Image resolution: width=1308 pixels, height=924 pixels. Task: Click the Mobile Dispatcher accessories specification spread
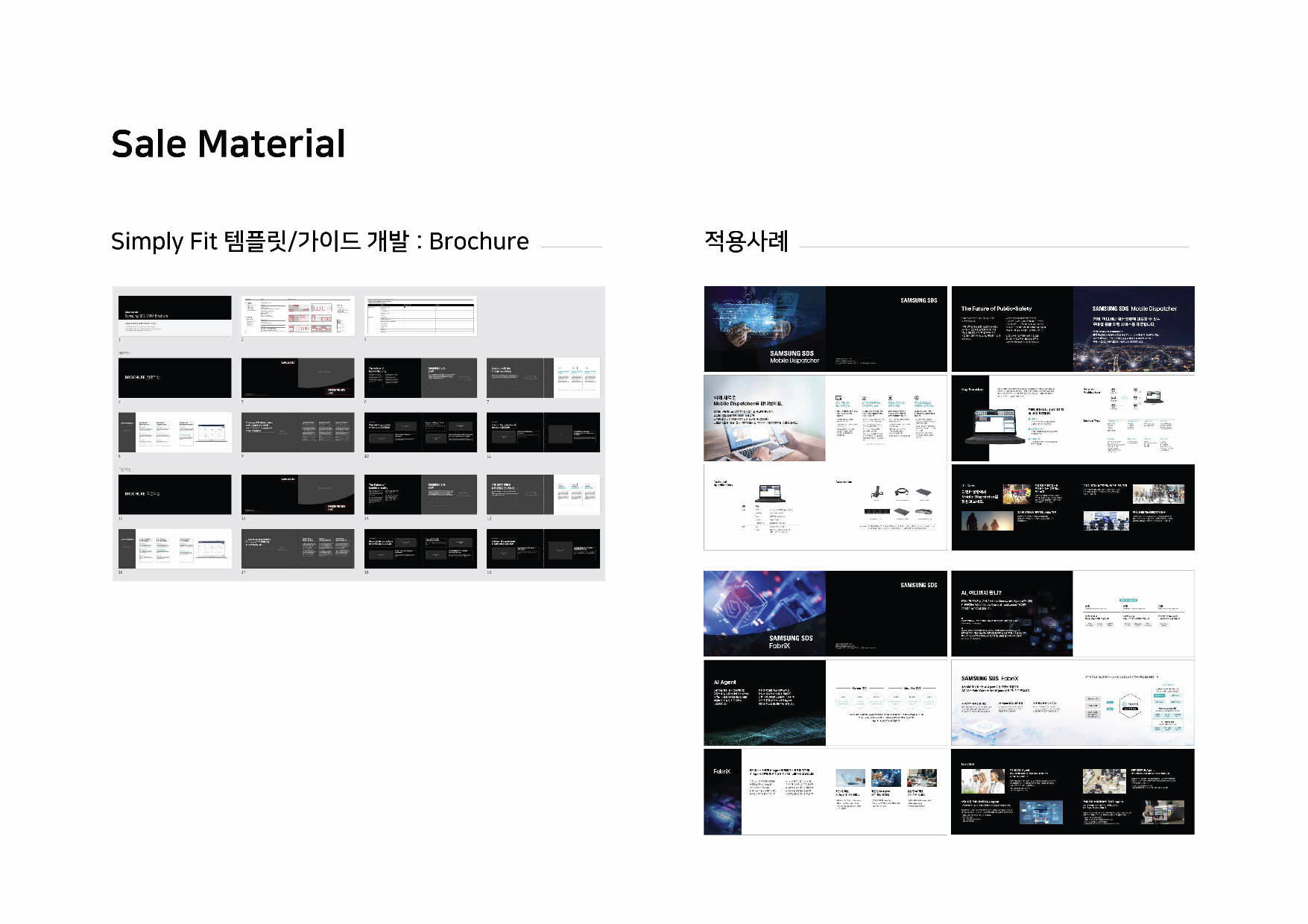point(825,507)
